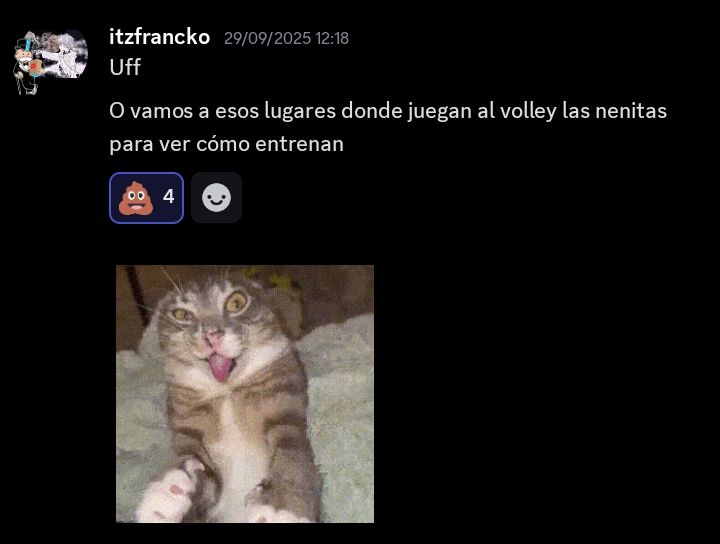
Task: Click the gray smiley face add-reaction button
Action: (x=216, y=198)
